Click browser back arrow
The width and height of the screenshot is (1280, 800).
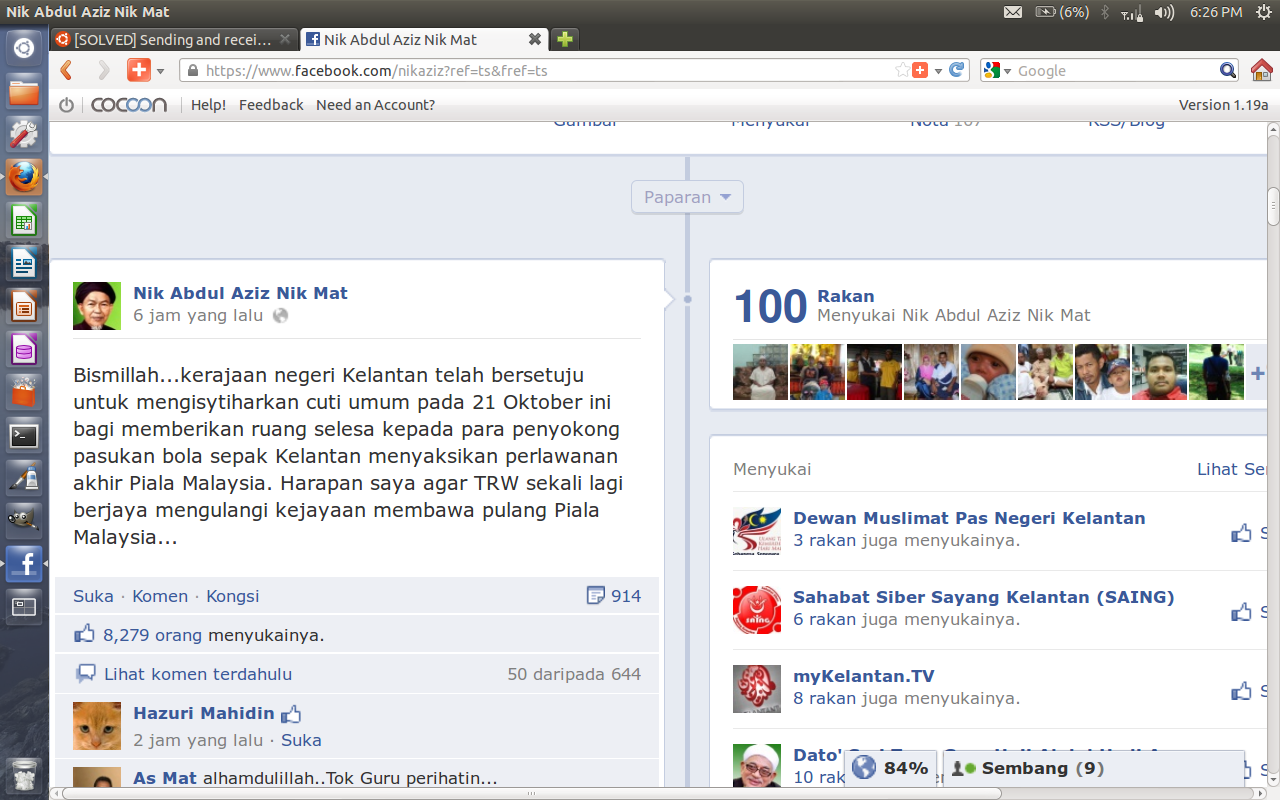(x=66, y=70)
